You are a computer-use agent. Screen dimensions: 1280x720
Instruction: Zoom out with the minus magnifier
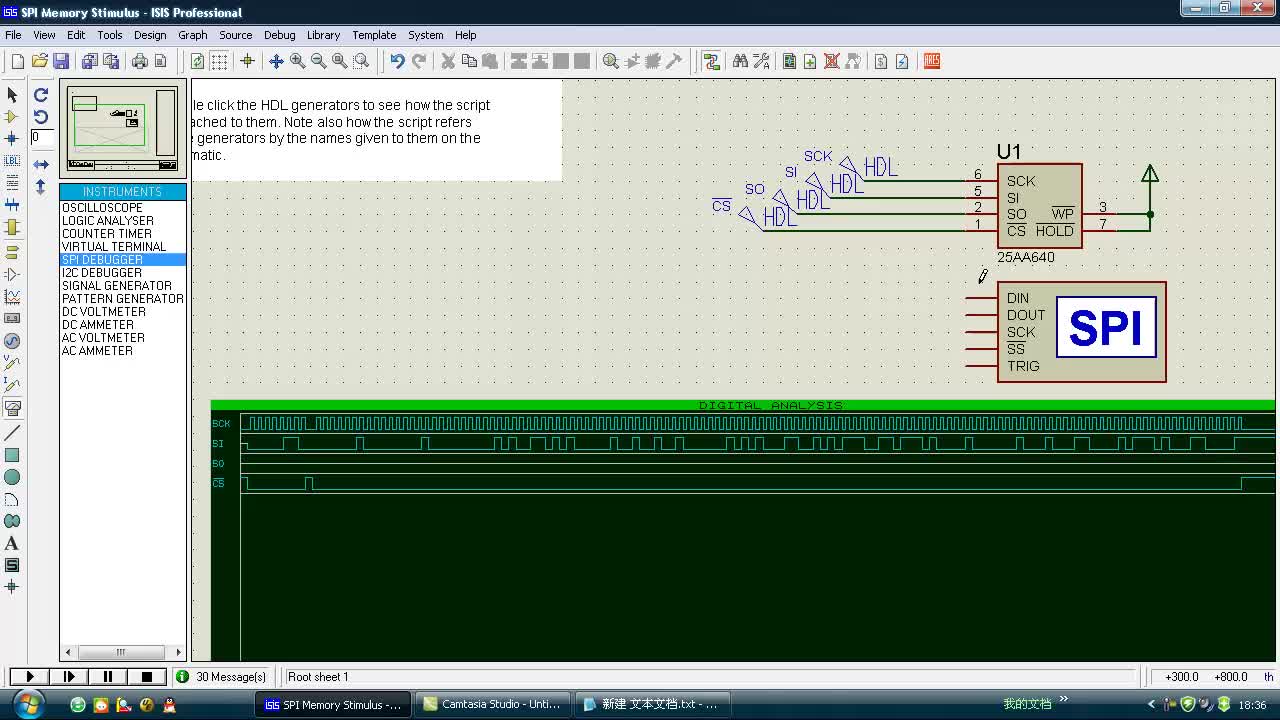pos(318,61)
